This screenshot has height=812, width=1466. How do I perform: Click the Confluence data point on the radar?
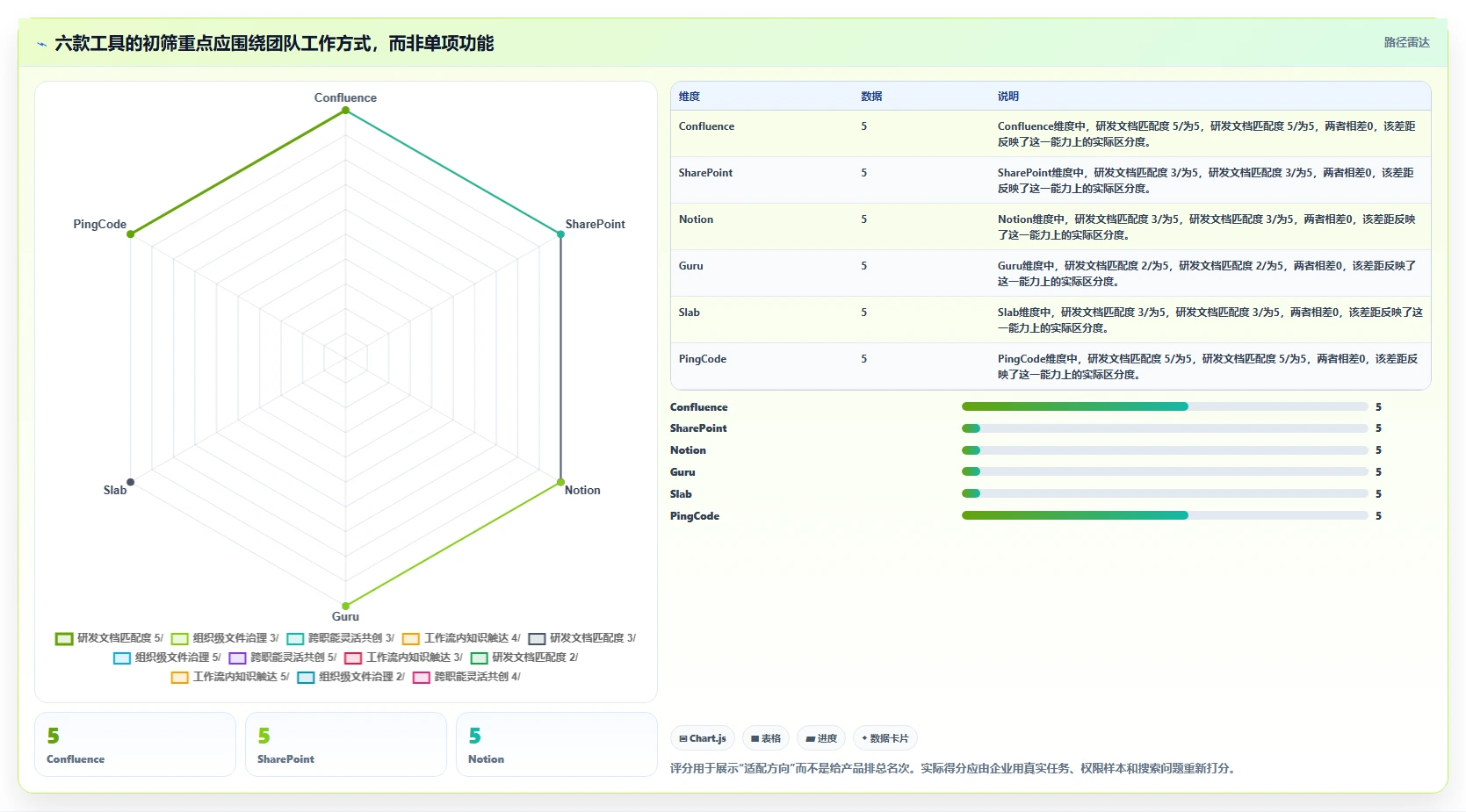(x=345, y=111)
